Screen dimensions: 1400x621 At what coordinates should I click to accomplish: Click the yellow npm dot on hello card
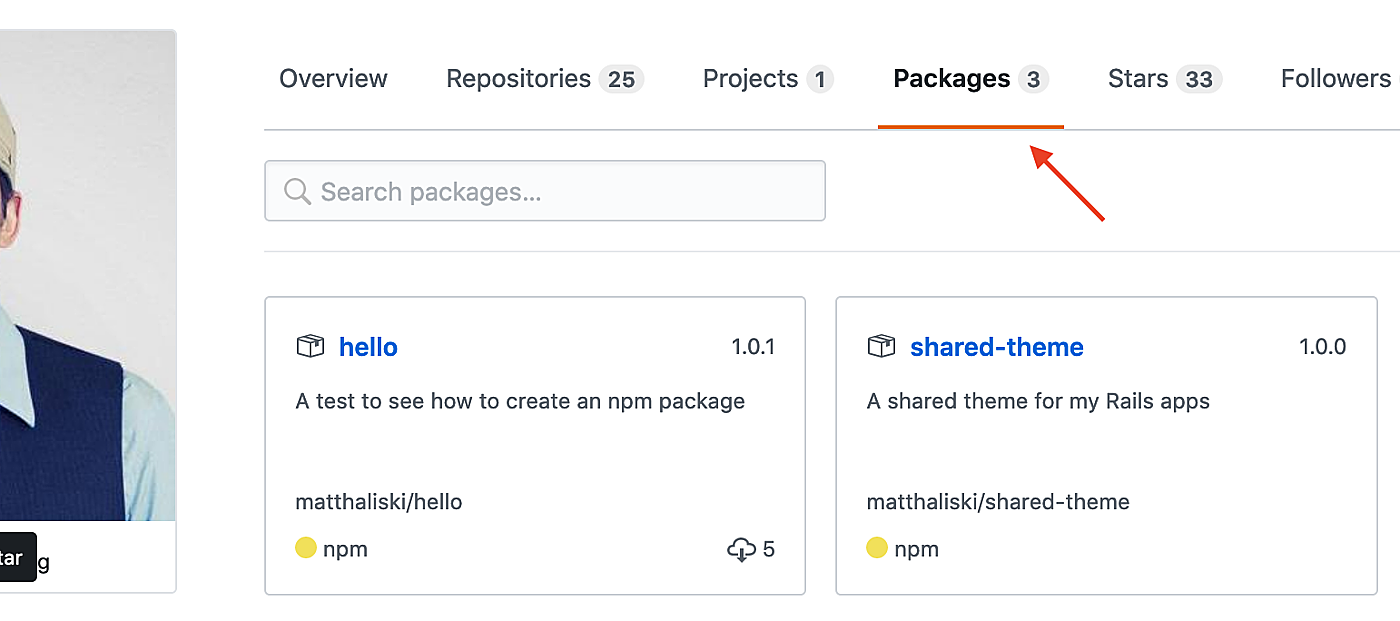pos(306,548)
